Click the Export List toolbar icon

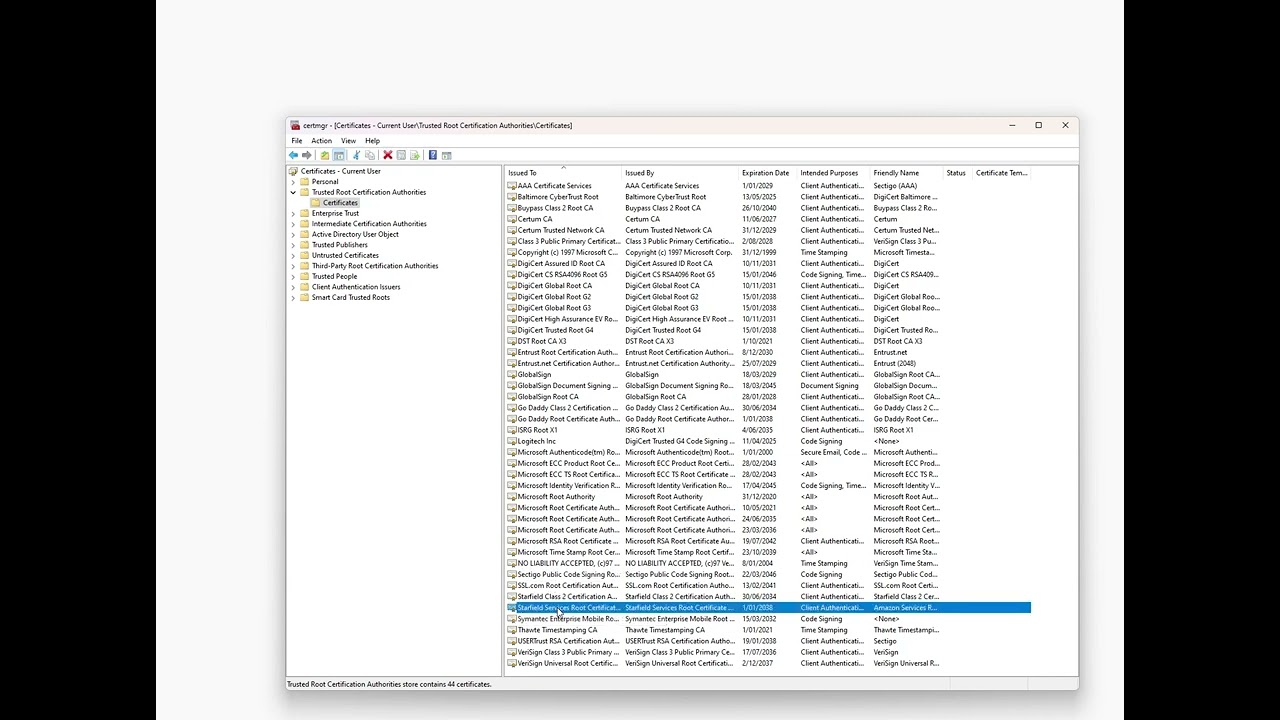(x=415, y=155)
